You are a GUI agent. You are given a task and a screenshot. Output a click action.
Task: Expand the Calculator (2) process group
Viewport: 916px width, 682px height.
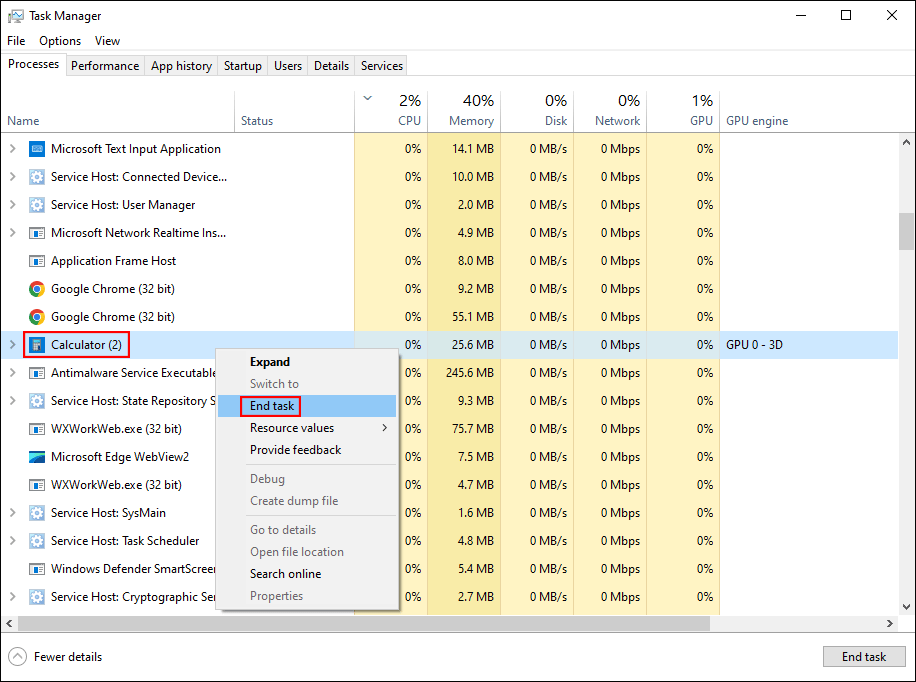pos(12,345)
